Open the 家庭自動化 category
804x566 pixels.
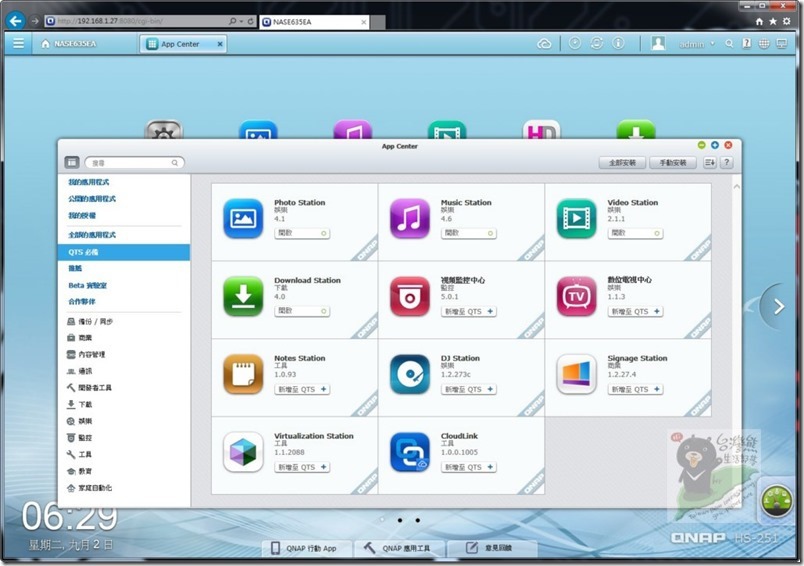tap(90, 488)
